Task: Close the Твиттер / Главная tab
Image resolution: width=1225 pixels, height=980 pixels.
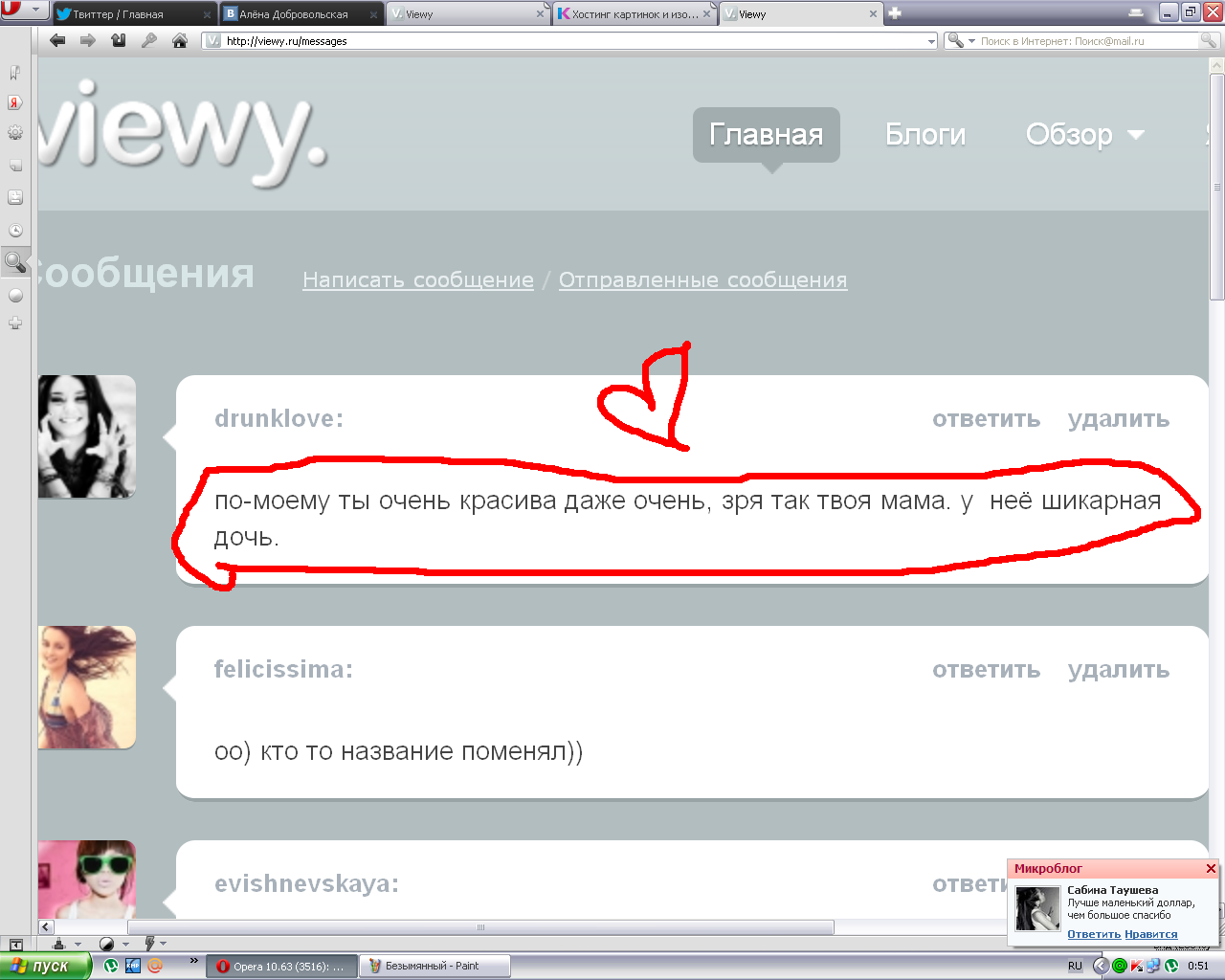Action: point(207,14)
